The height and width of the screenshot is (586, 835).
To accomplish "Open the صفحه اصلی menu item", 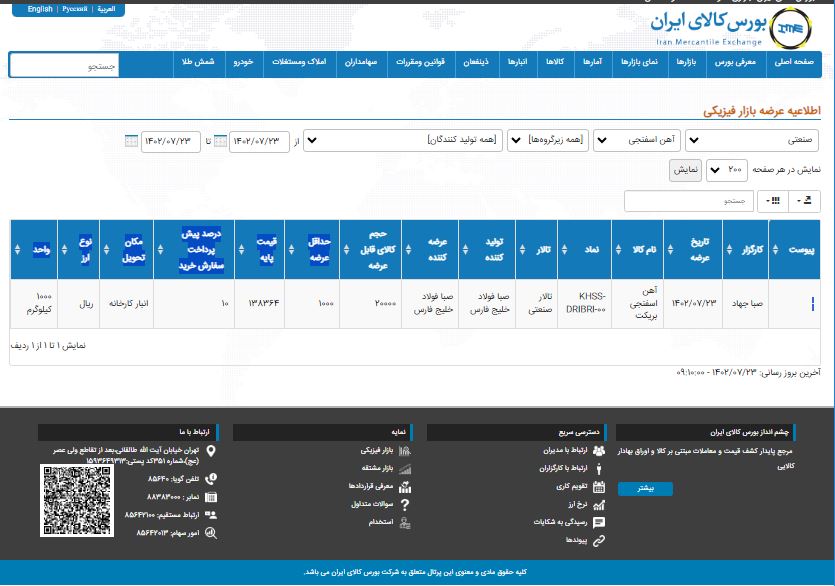I will click(794, 62).
